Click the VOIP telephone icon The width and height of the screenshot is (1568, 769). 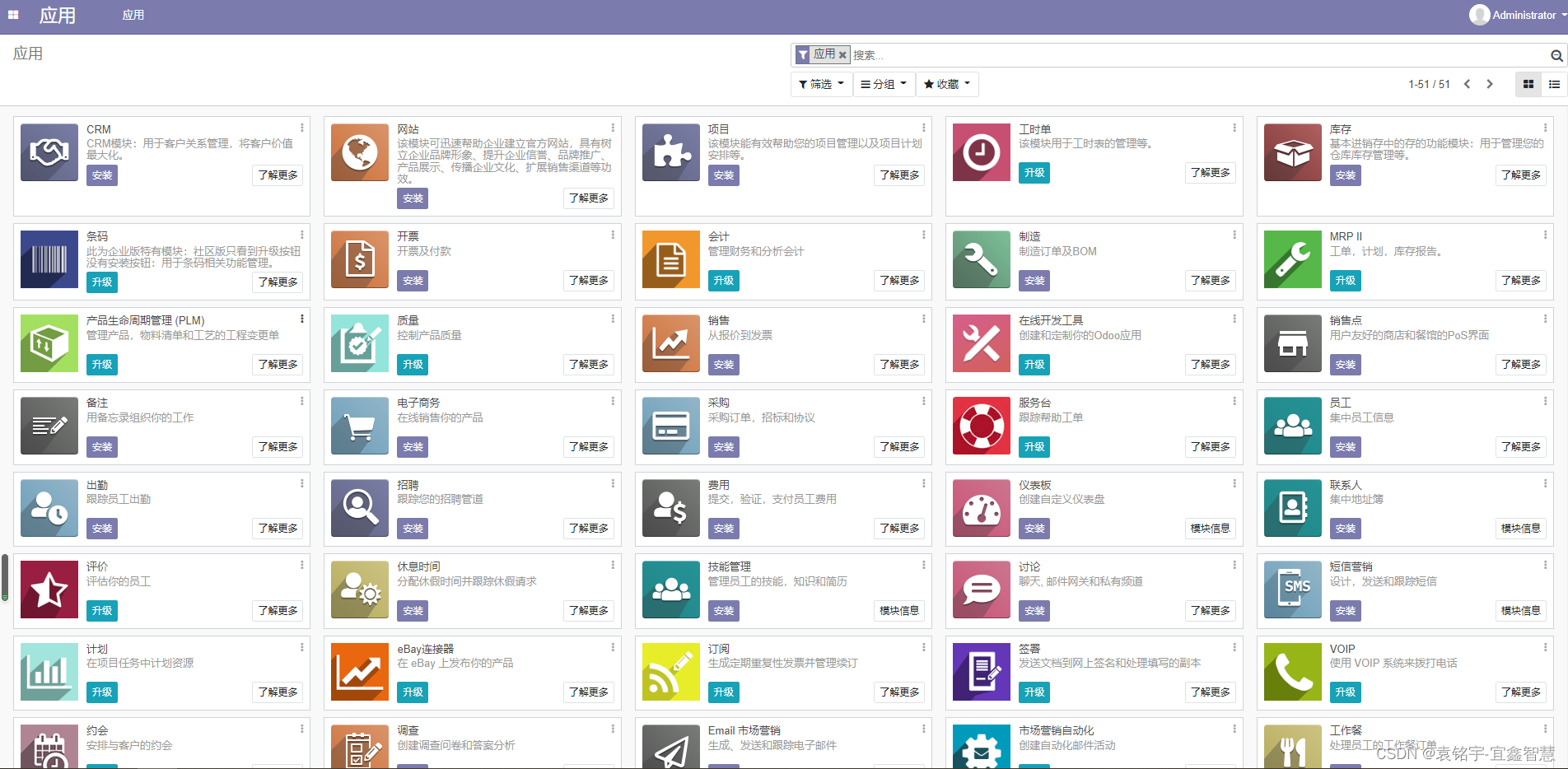pyautogui.click(x=1291, y=672)
